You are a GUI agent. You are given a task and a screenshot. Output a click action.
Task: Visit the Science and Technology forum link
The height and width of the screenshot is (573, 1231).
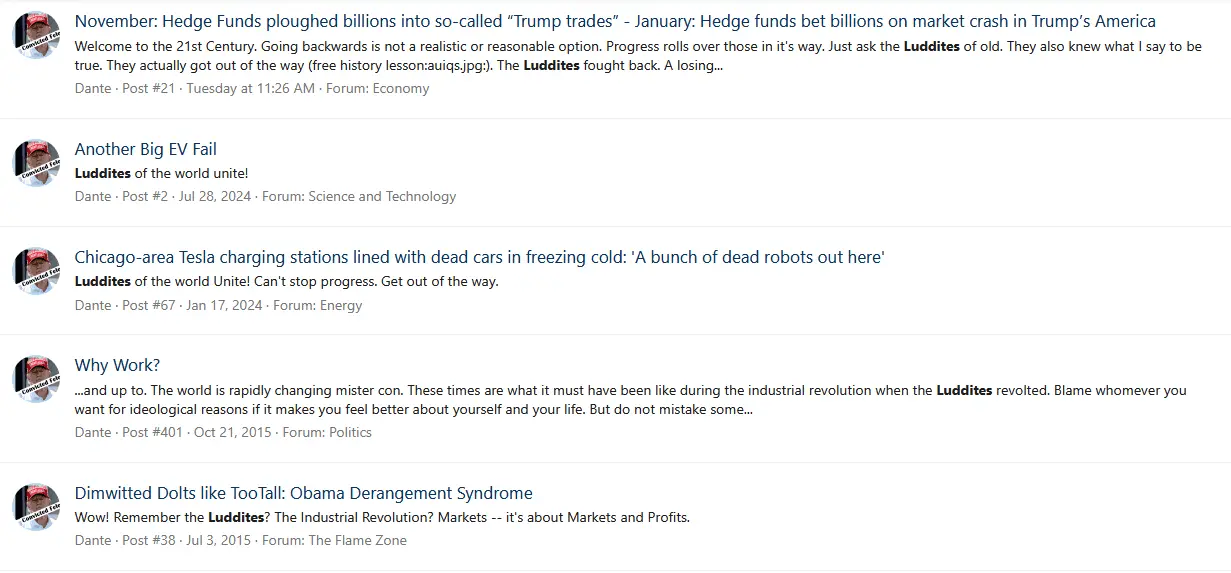point(382,196)
